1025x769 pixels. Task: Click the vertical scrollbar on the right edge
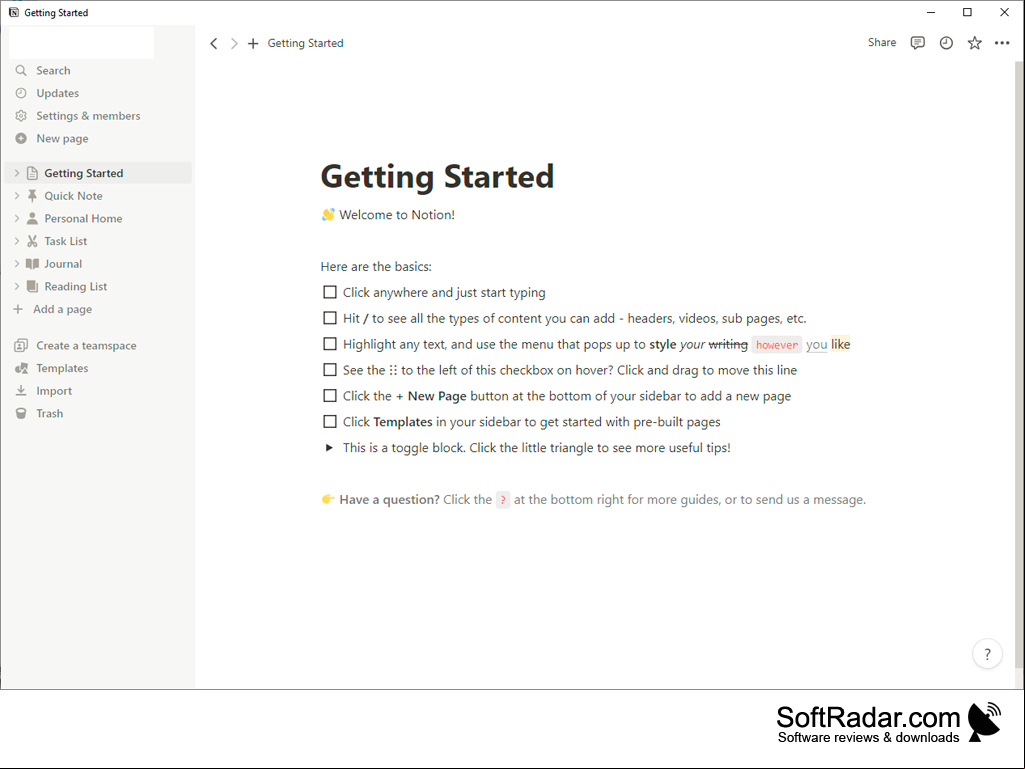click(1018, 364)
